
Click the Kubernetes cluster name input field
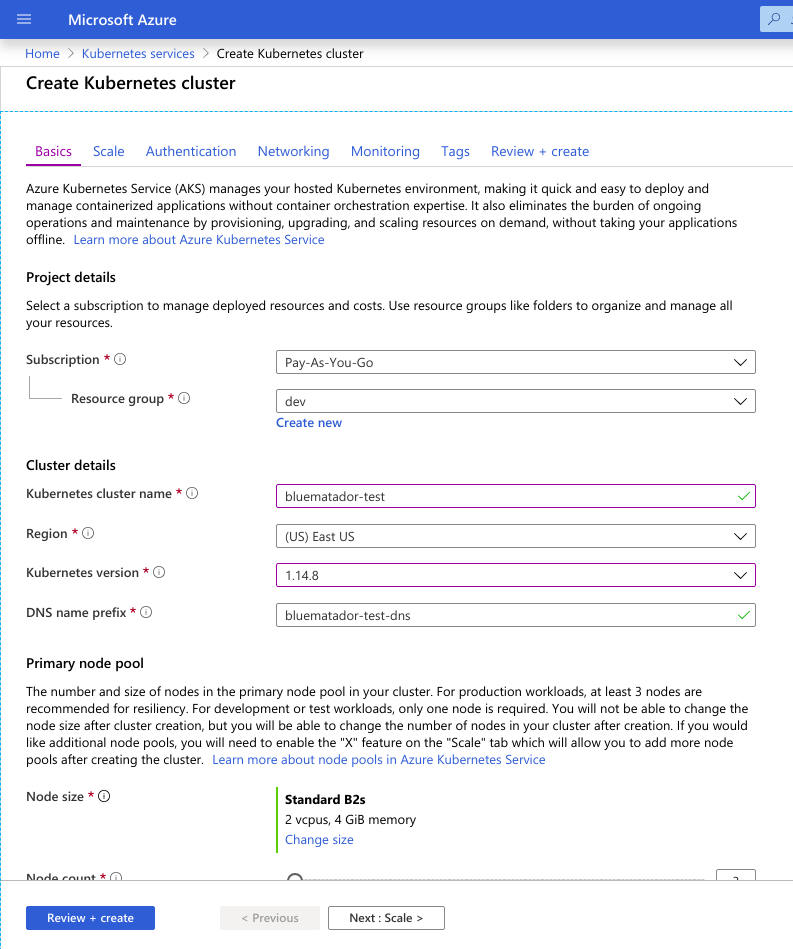pos(515,496)
